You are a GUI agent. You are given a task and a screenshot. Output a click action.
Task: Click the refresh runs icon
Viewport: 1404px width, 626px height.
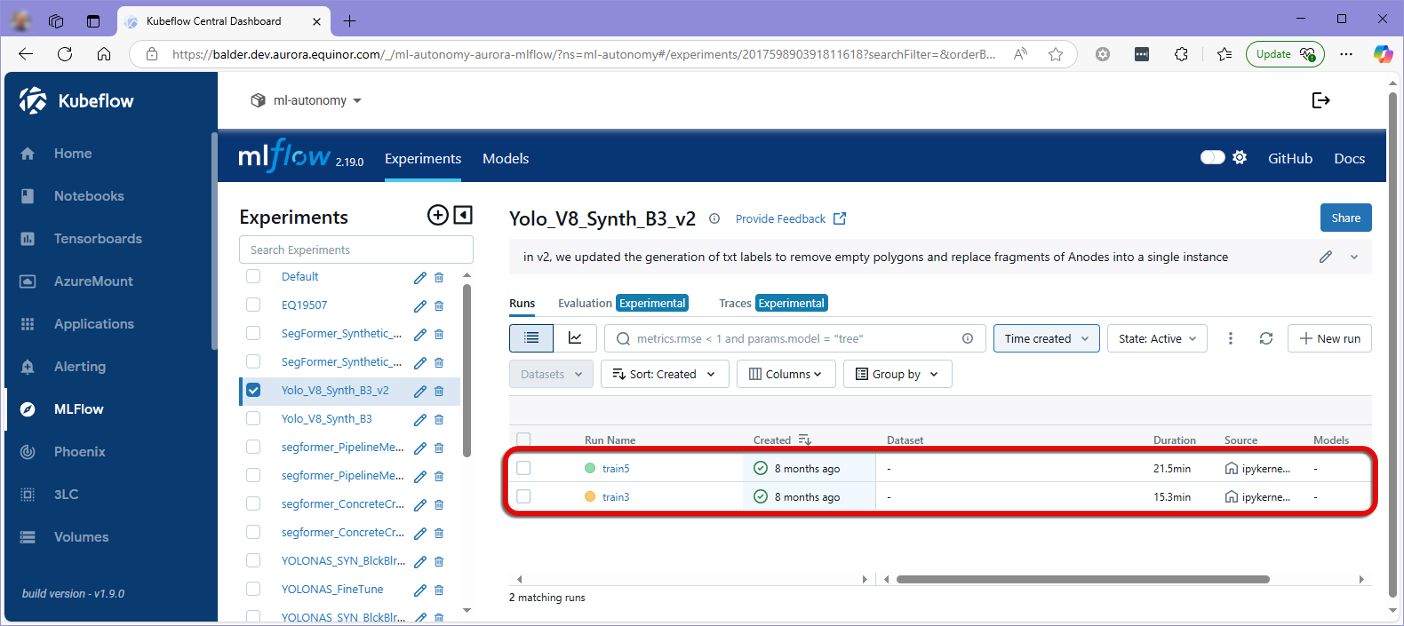pos(1266,339)
